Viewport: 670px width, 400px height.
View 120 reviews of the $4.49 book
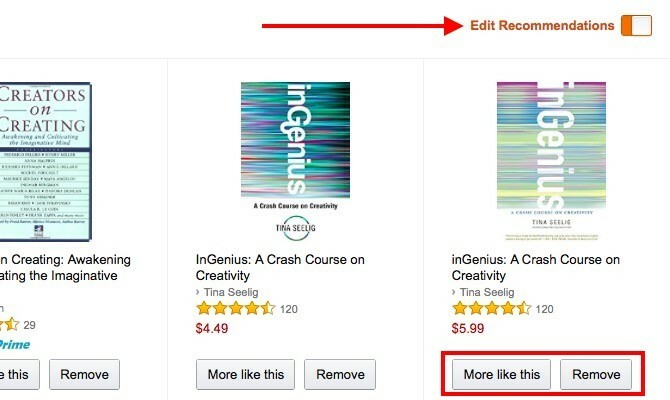click(289, 309)
